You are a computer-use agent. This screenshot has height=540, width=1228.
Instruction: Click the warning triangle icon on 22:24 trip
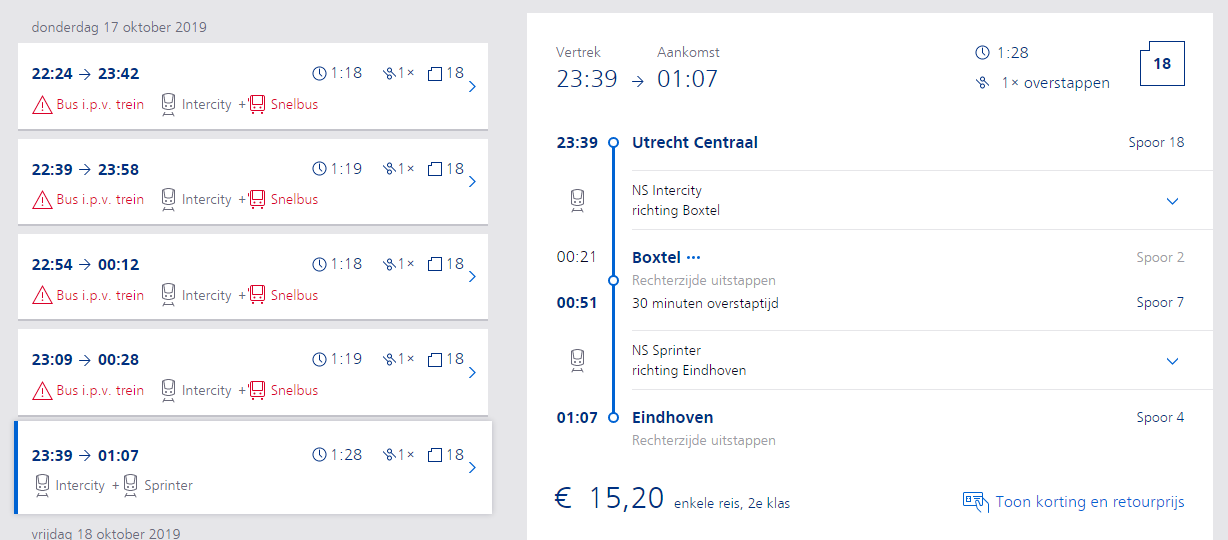[x=42, y=104]
